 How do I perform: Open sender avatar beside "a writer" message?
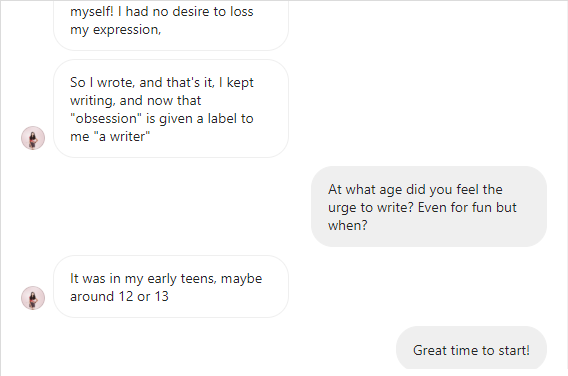(x=33, y=138)
